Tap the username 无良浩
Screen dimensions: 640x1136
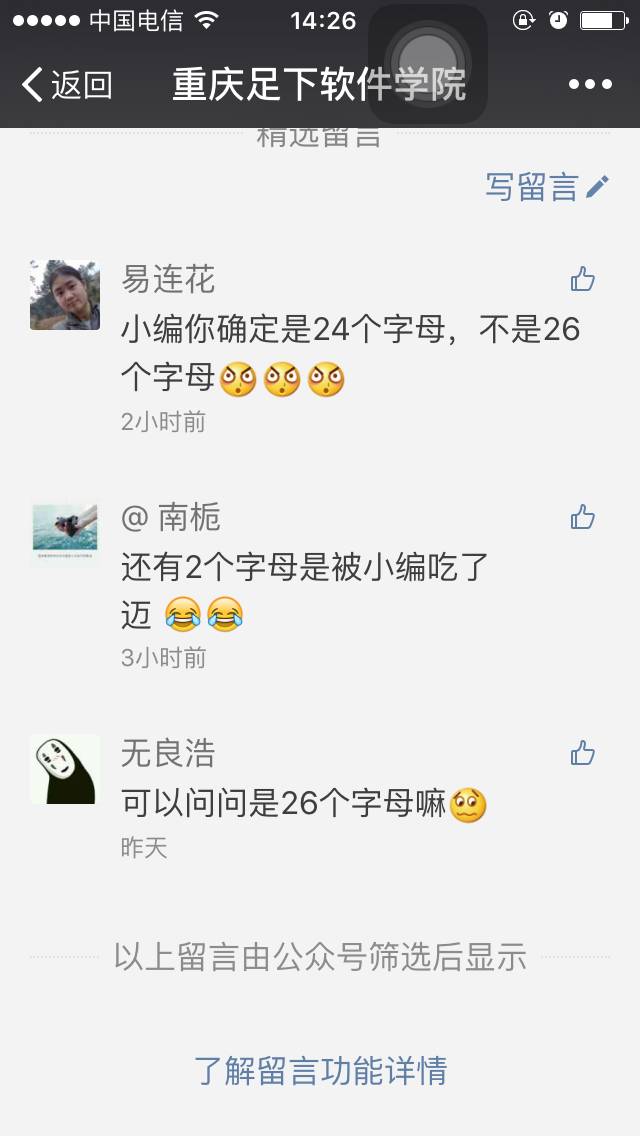point(168,754)
